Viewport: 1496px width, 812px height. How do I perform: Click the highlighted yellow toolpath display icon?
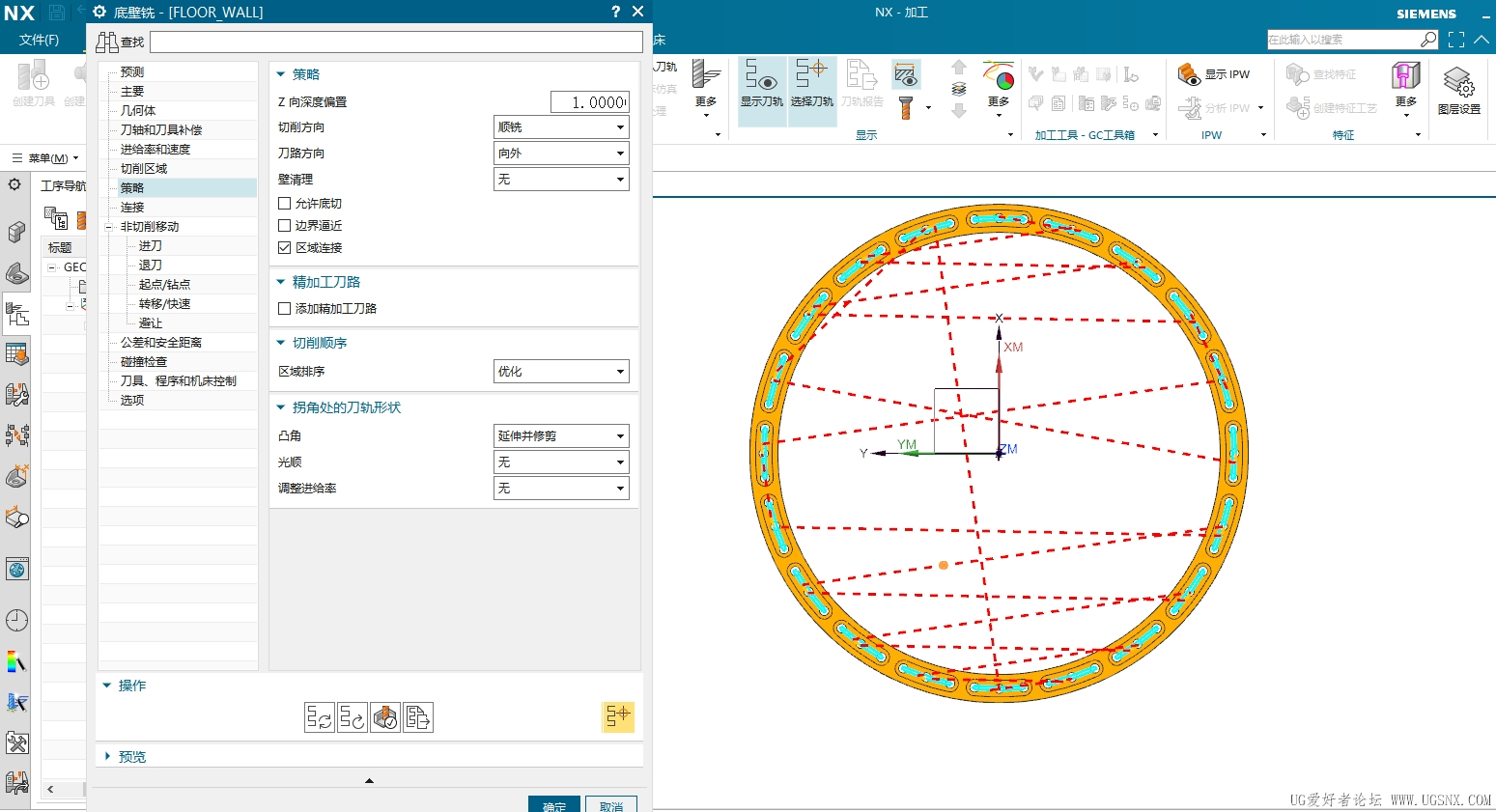point(618,716)
